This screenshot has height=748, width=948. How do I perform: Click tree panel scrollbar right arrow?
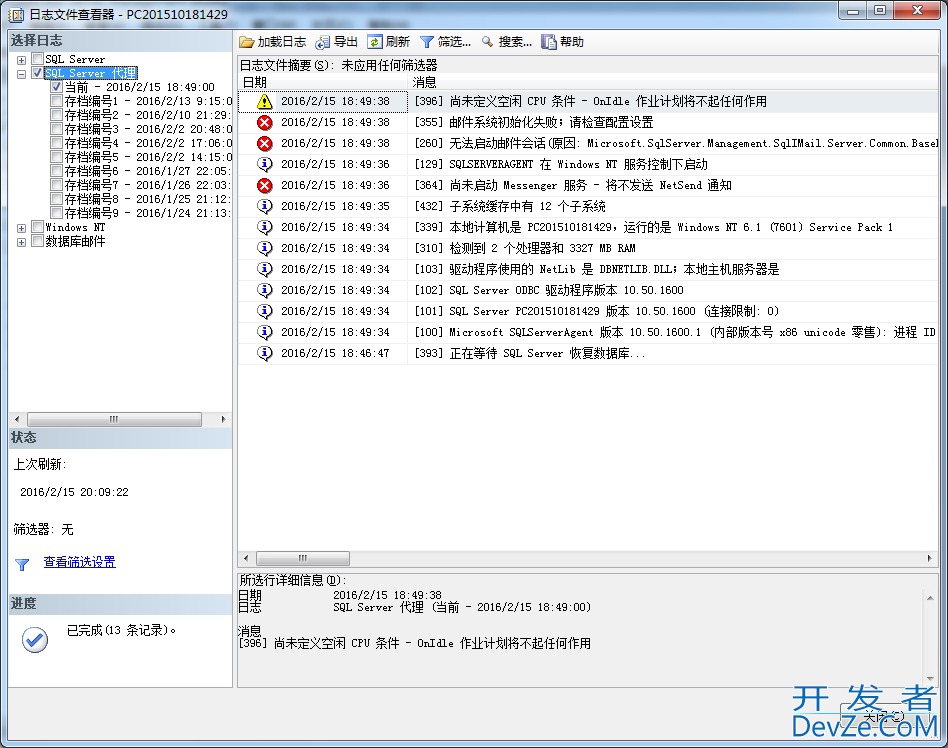point(223,419)
